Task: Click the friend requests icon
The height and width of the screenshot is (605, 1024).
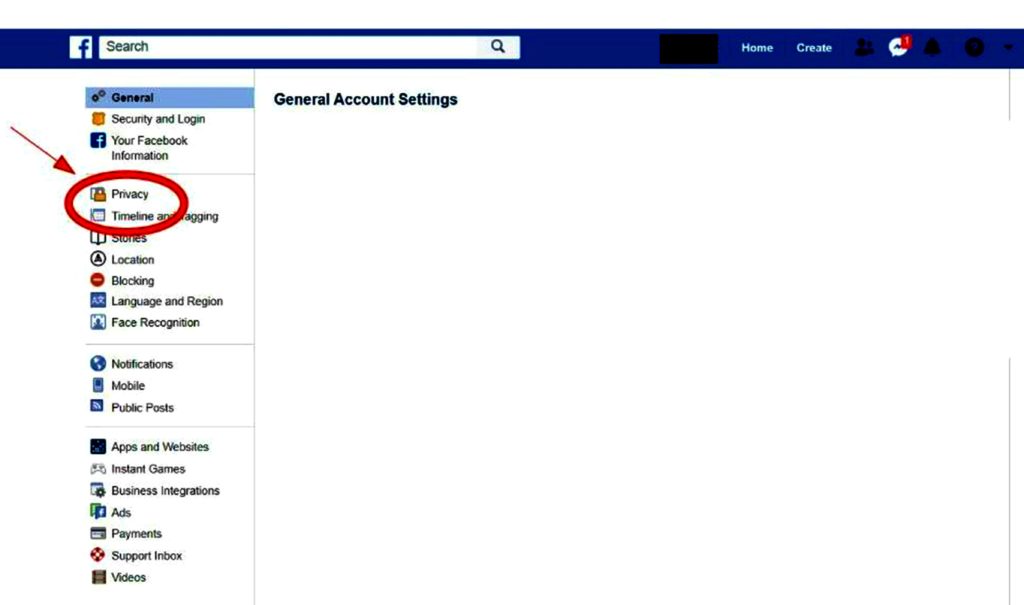Action: pyautogui.click(x=863, y=47)
